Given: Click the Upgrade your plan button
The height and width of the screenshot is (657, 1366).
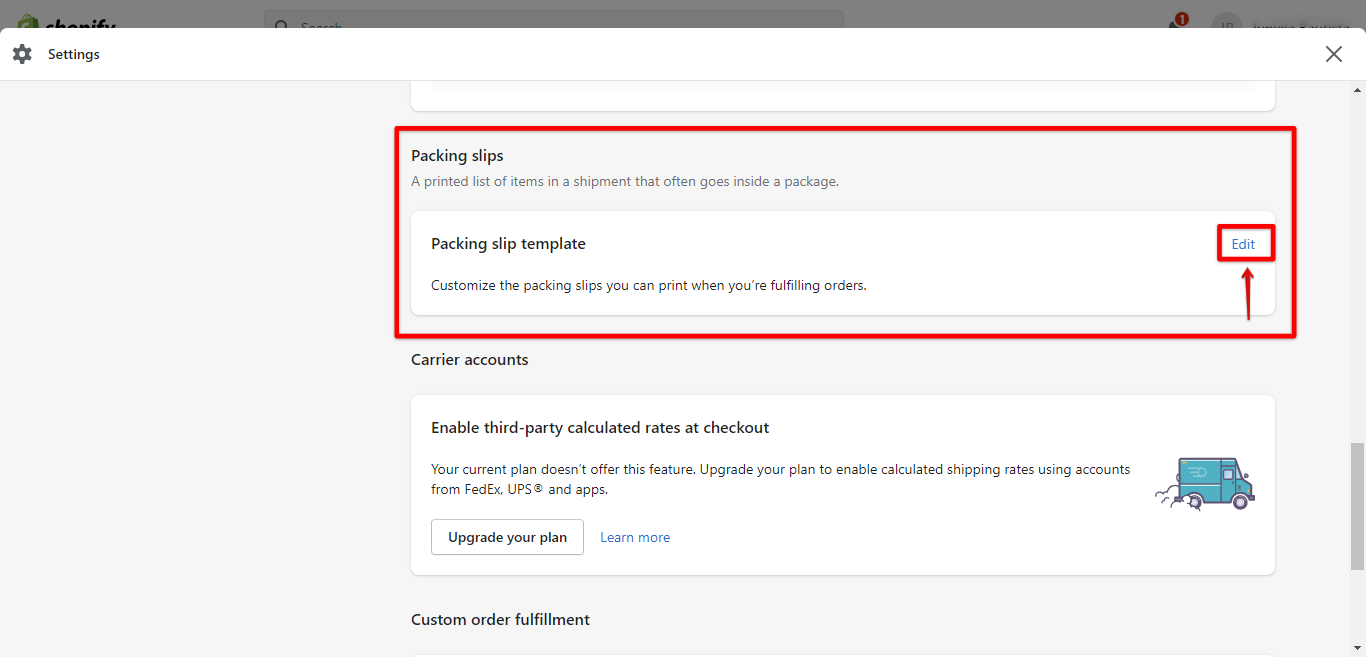Looking at the screenshot, I should [507, 537].
